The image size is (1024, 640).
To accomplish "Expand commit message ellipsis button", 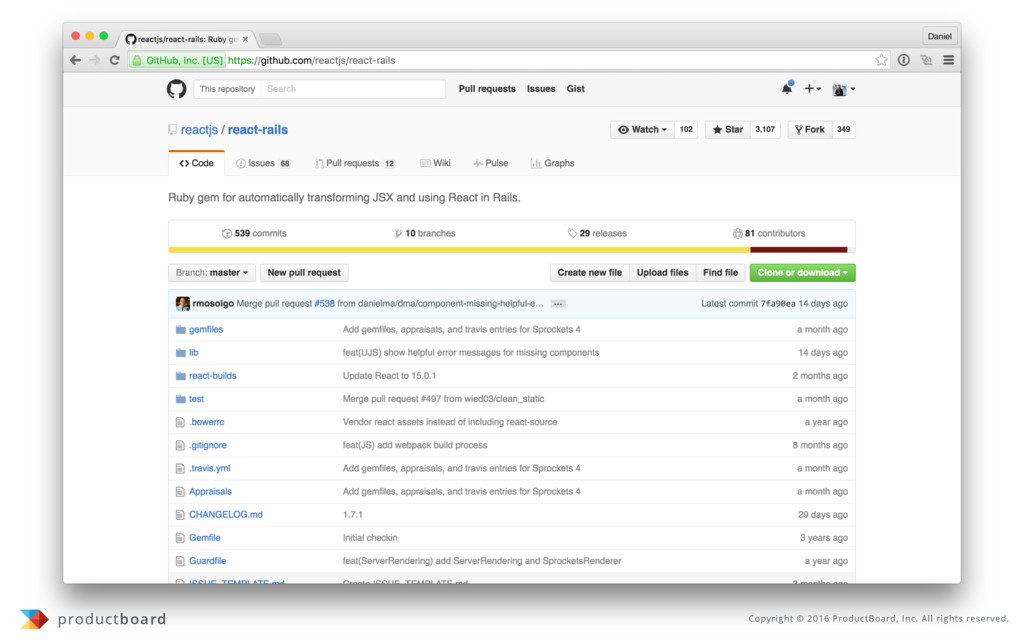I will point(557,304).
